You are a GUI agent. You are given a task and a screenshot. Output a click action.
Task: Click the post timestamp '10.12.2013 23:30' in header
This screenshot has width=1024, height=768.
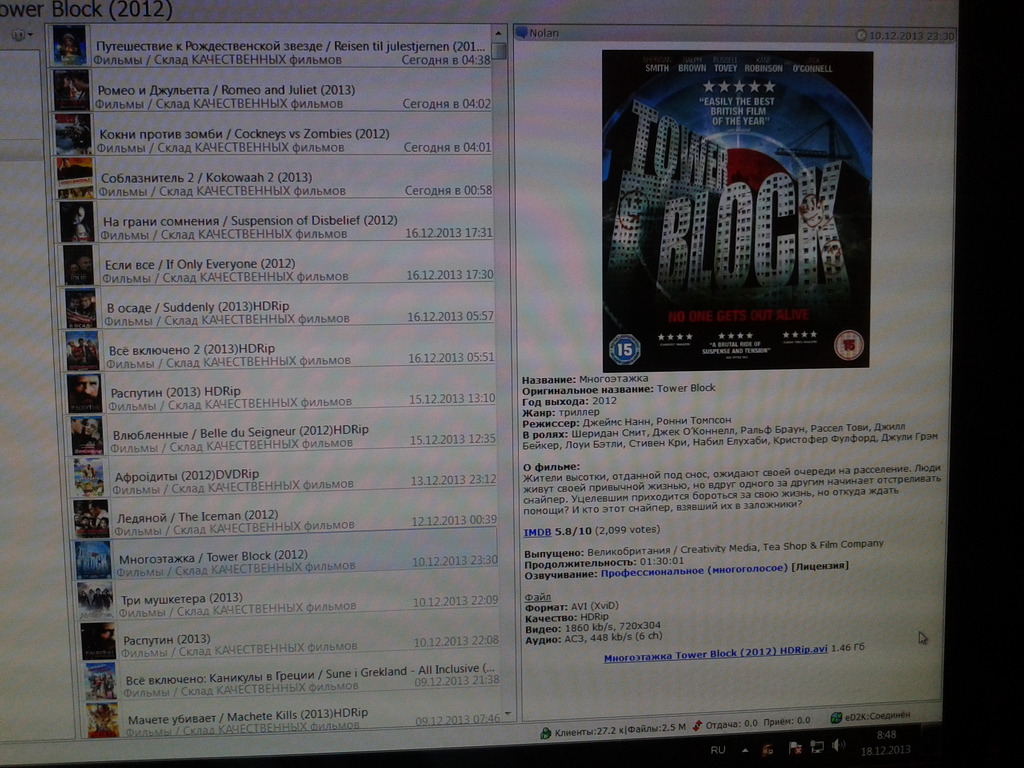[x=912, y=36]
